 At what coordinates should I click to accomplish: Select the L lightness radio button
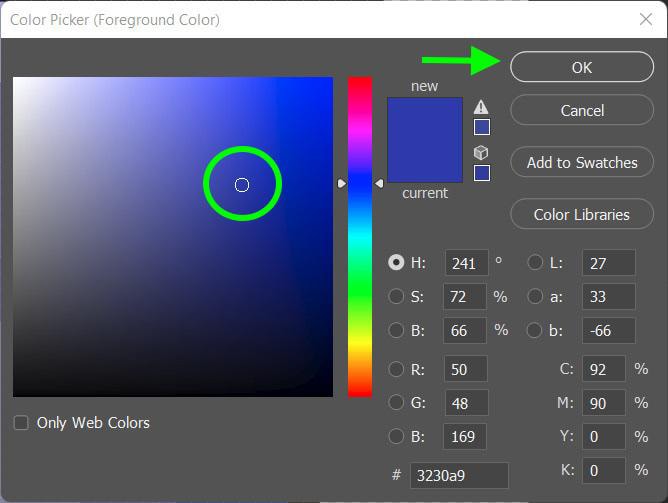pyautogui.click(x=535, y=262)
